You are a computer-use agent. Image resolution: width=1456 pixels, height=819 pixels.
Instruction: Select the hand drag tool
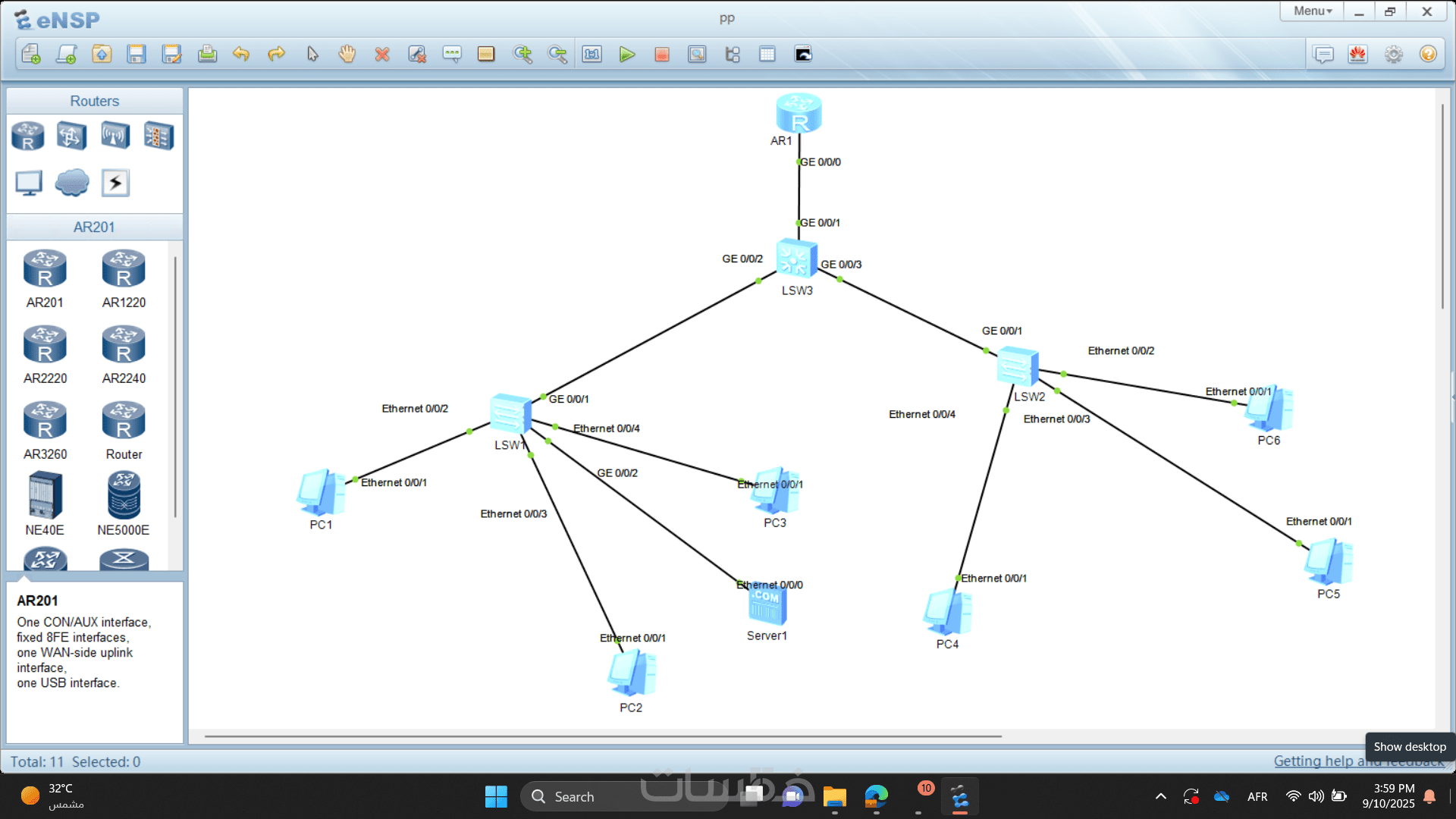[347, 54]
